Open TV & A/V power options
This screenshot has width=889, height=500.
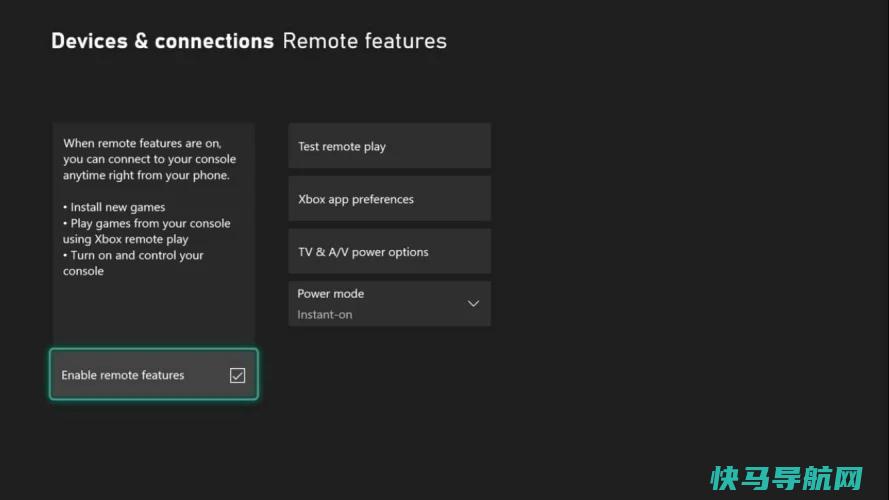pyautogui.click(x=390, y=252)
